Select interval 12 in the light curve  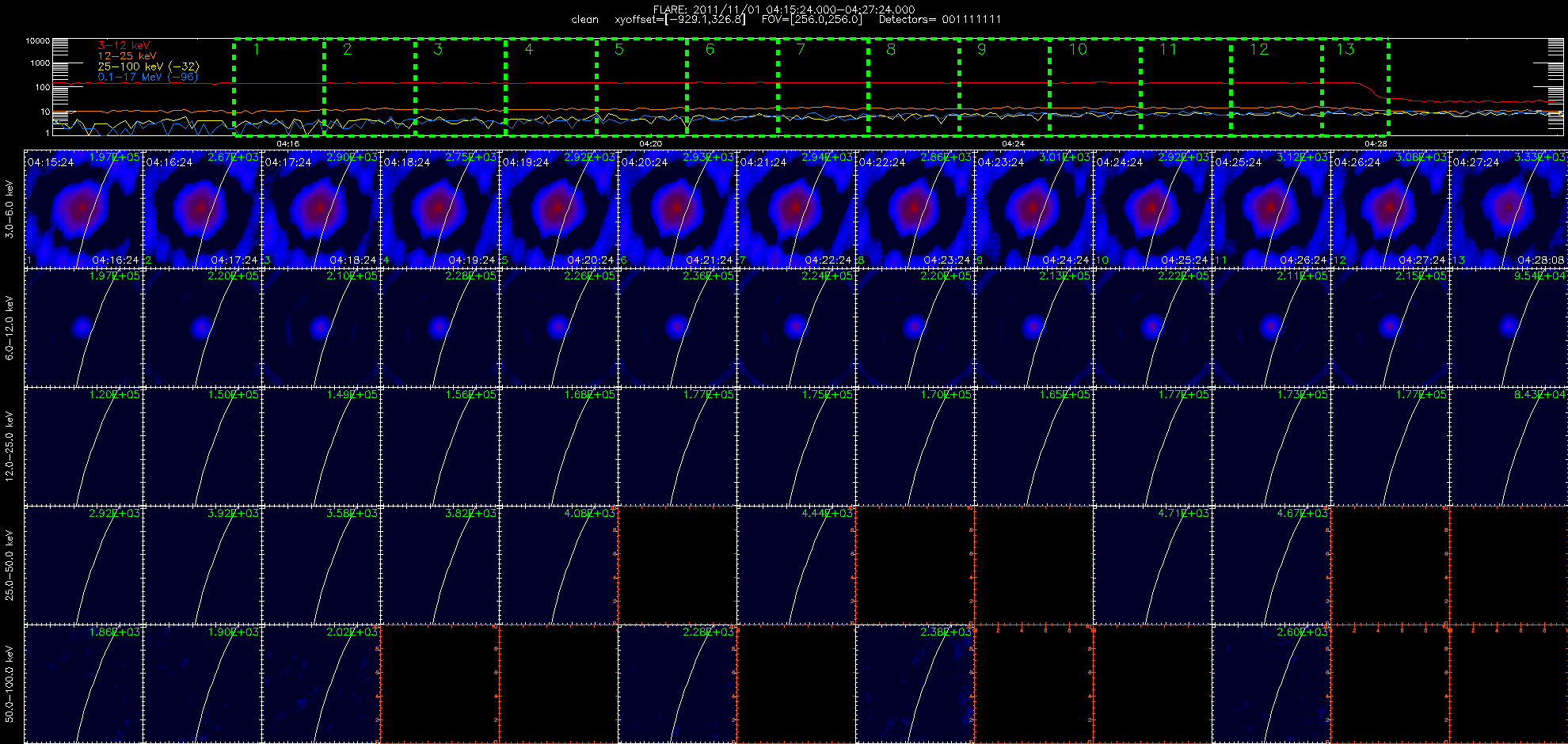(x=1277, y=87)
